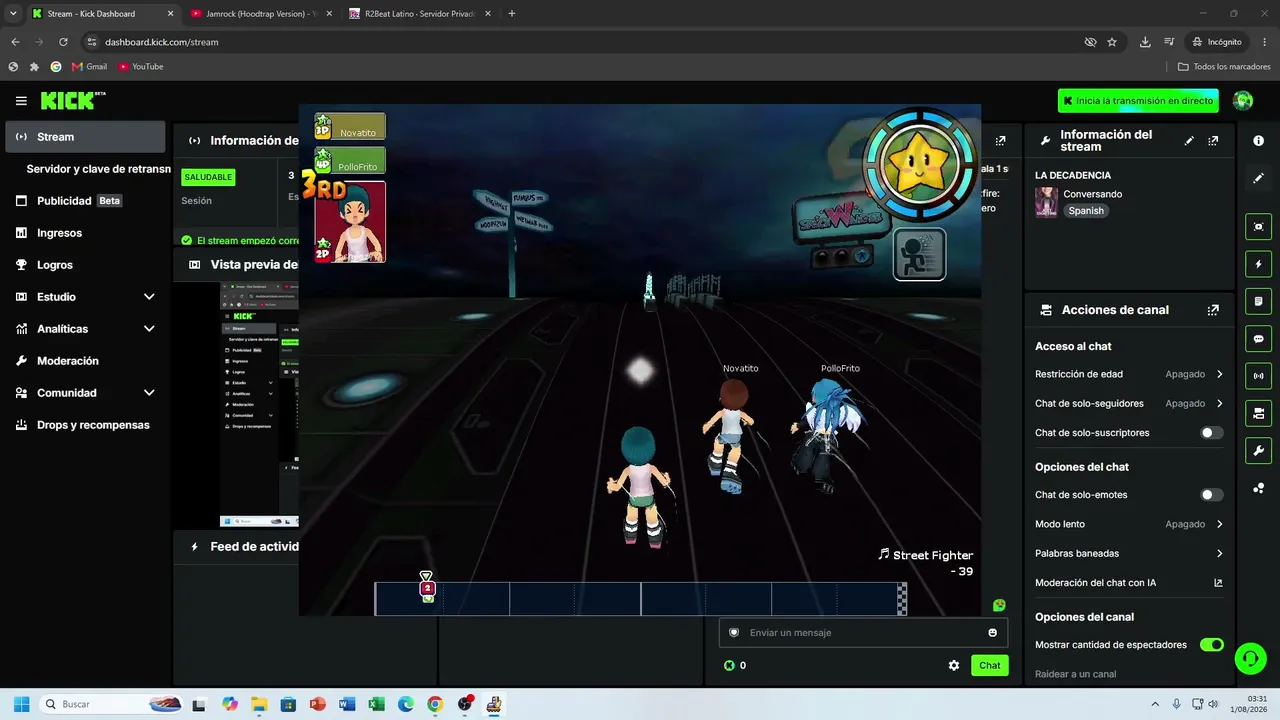Open Chrome downloads icon
1280x720 pixels.
tap(1145, 42)
